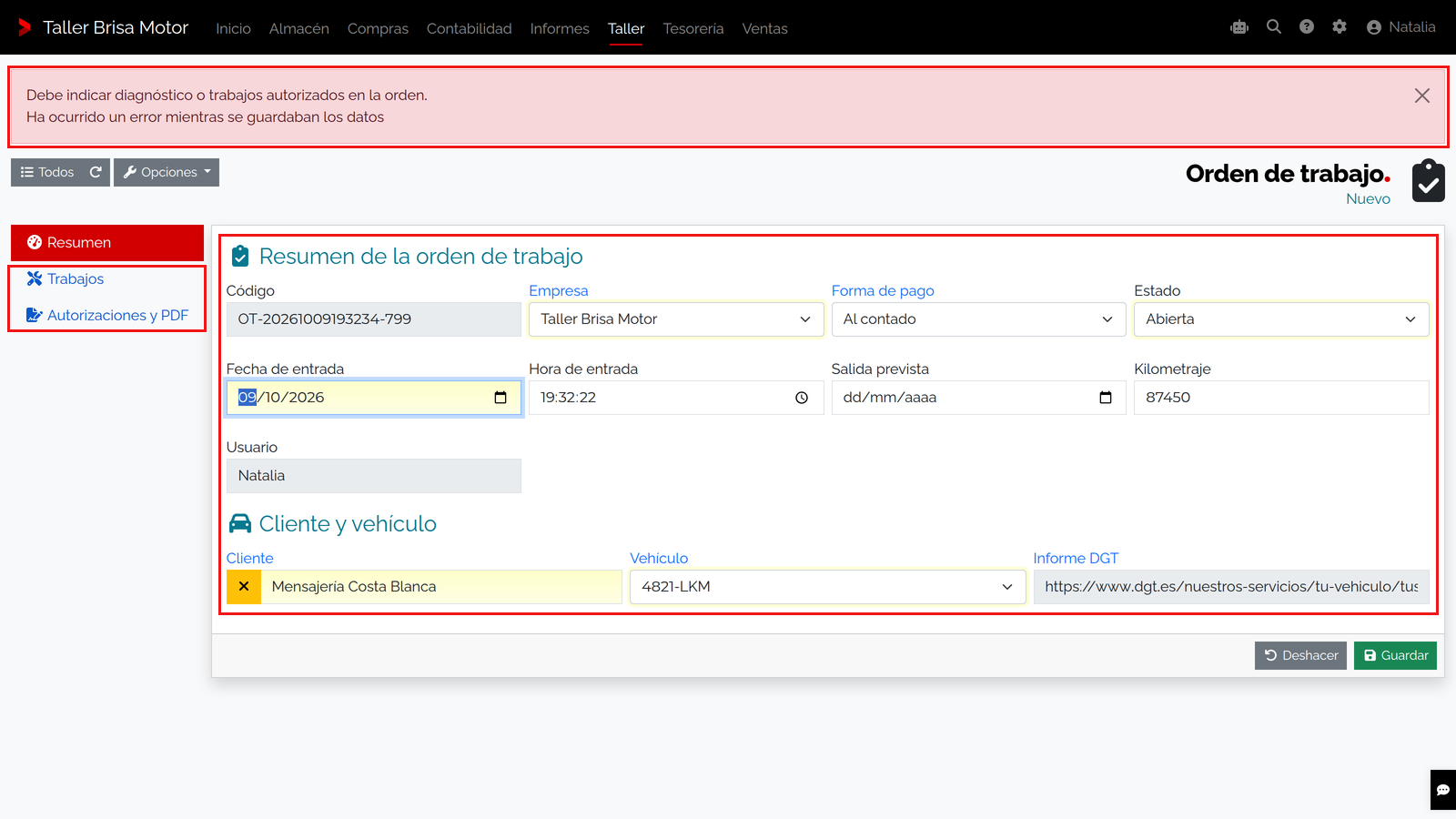The height and width of the screenshot is (819, 1456).
Task: Click the Informe DGT URL field
Action: pos(1231,587)
